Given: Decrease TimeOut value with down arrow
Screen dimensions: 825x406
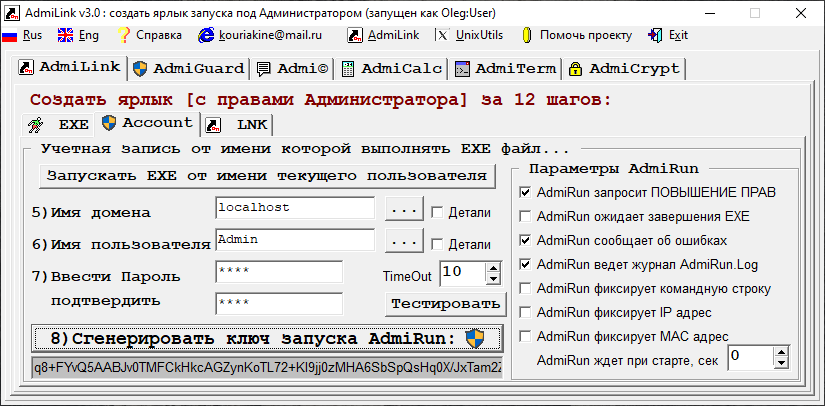Looking at the screenshot, I should [493, 280].
